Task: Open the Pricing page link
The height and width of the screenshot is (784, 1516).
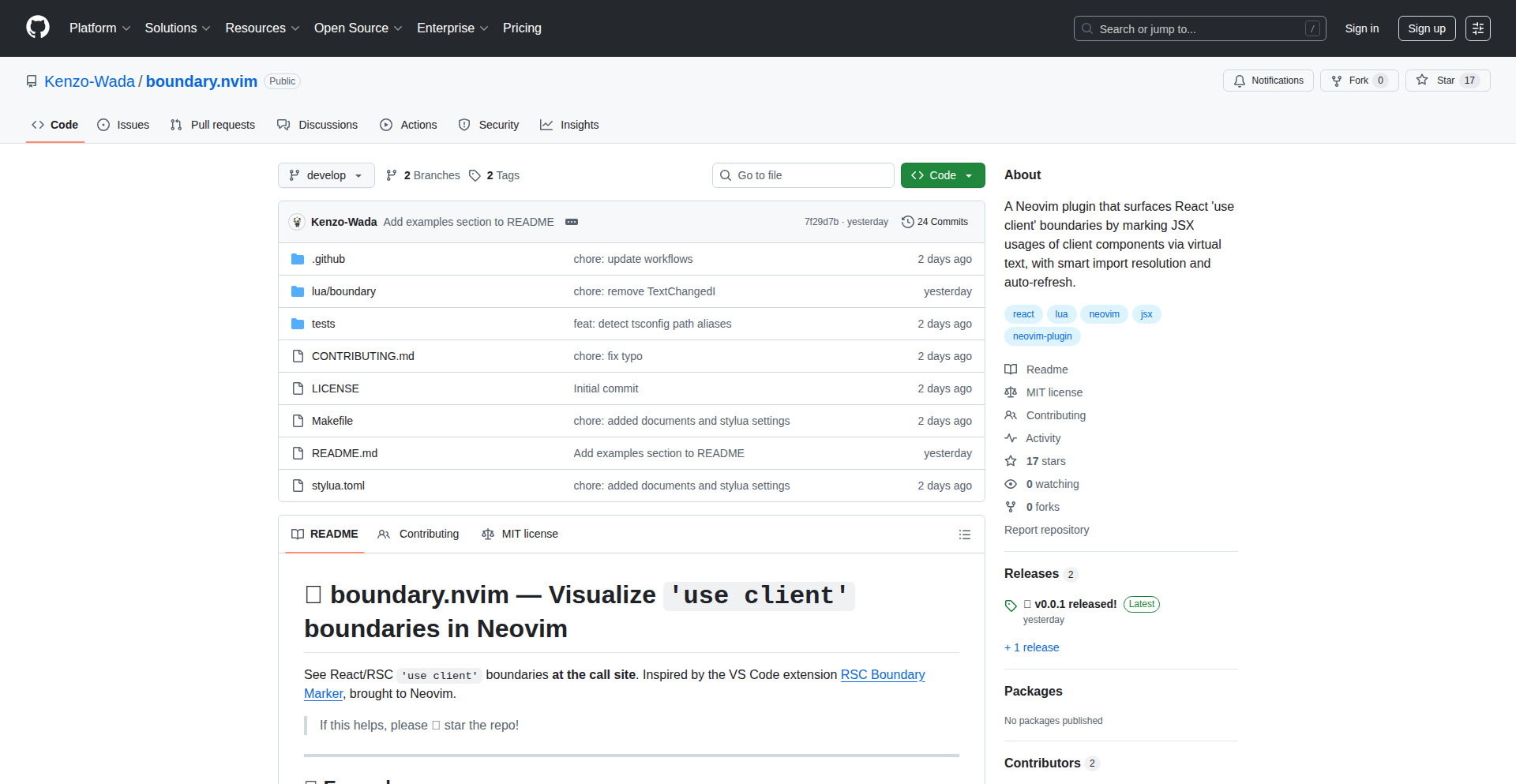Action: click(522, 28)
